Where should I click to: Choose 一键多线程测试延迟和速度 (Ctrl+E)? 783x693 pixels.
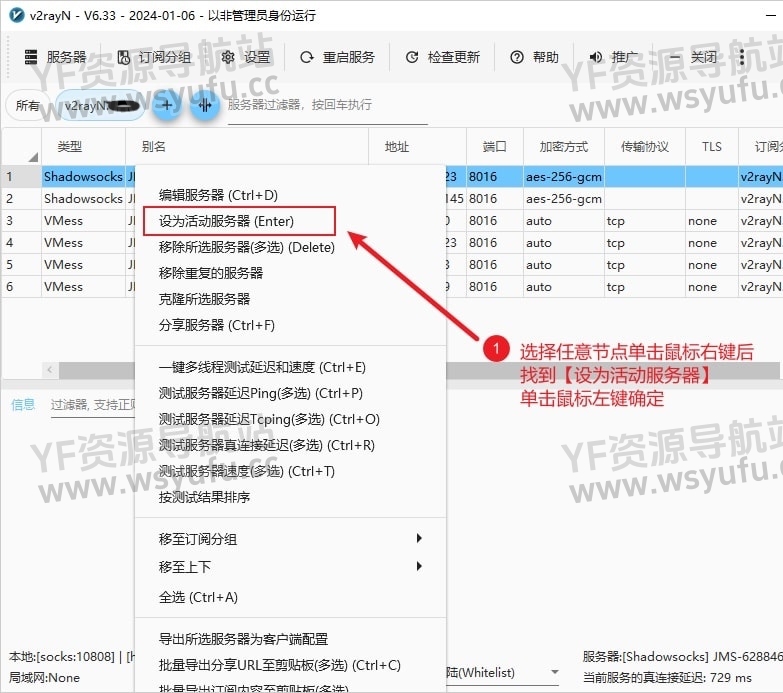(x=290, y=367)
